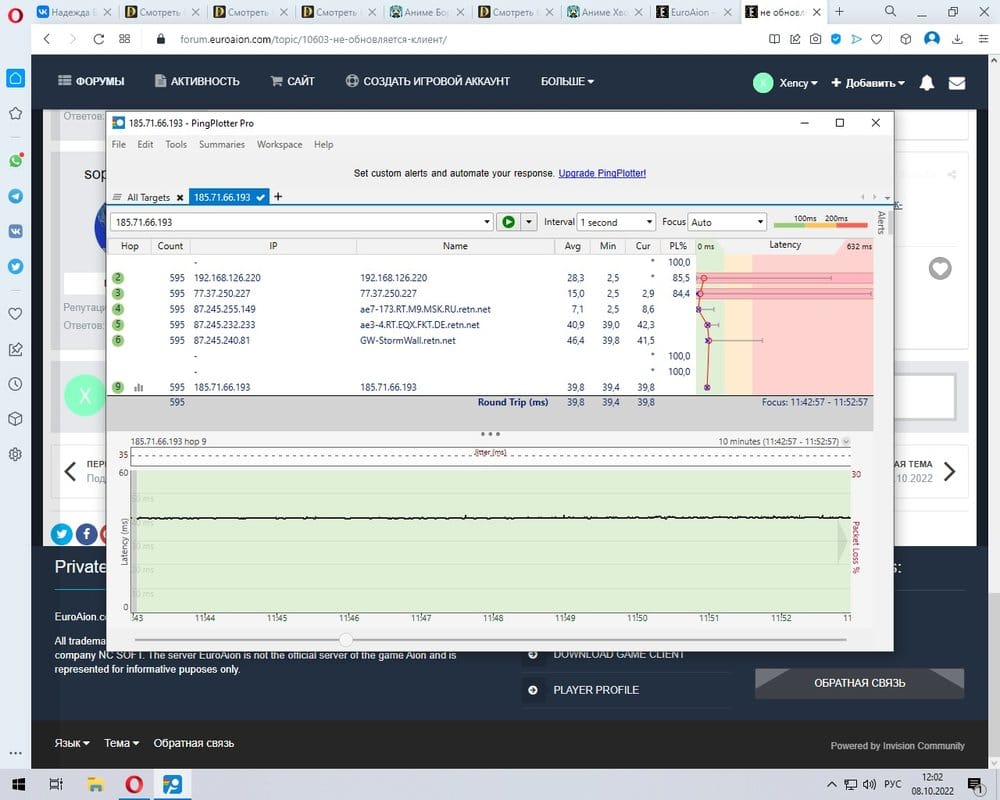The width and height of the screenshot is (1000, 800).
Task: Open WhatsApp from the Opera sidebar
Action: (15, 160)
